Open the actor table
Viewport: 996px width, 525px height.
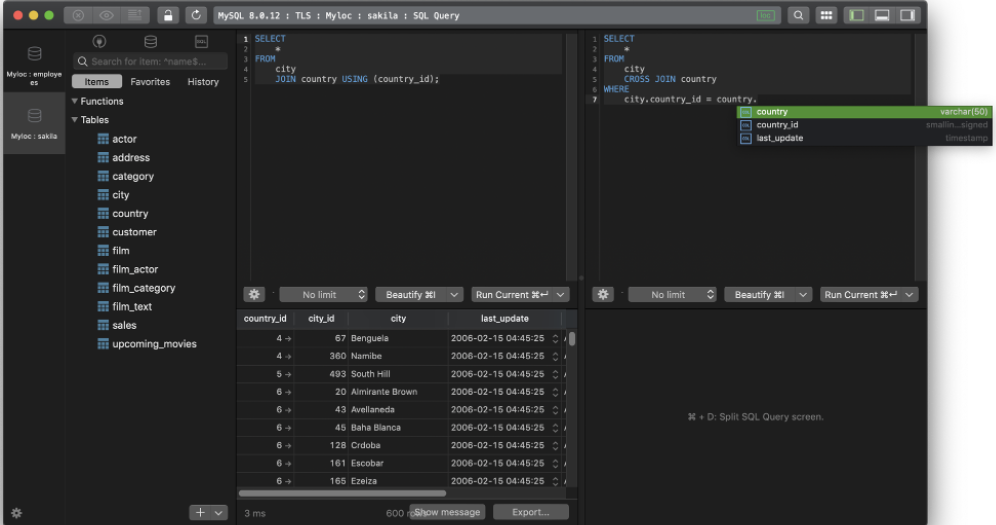(117, 139)
